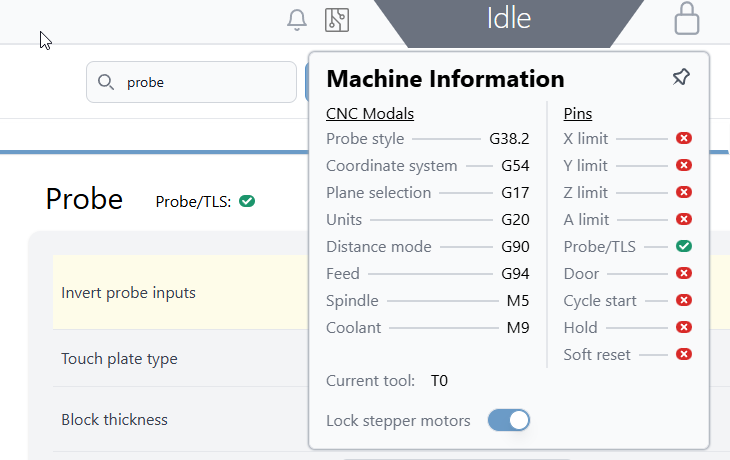The height and width of the screenshot is (460, 730).
Task: Click the search field containing "probe"
Action: (200, 82)
